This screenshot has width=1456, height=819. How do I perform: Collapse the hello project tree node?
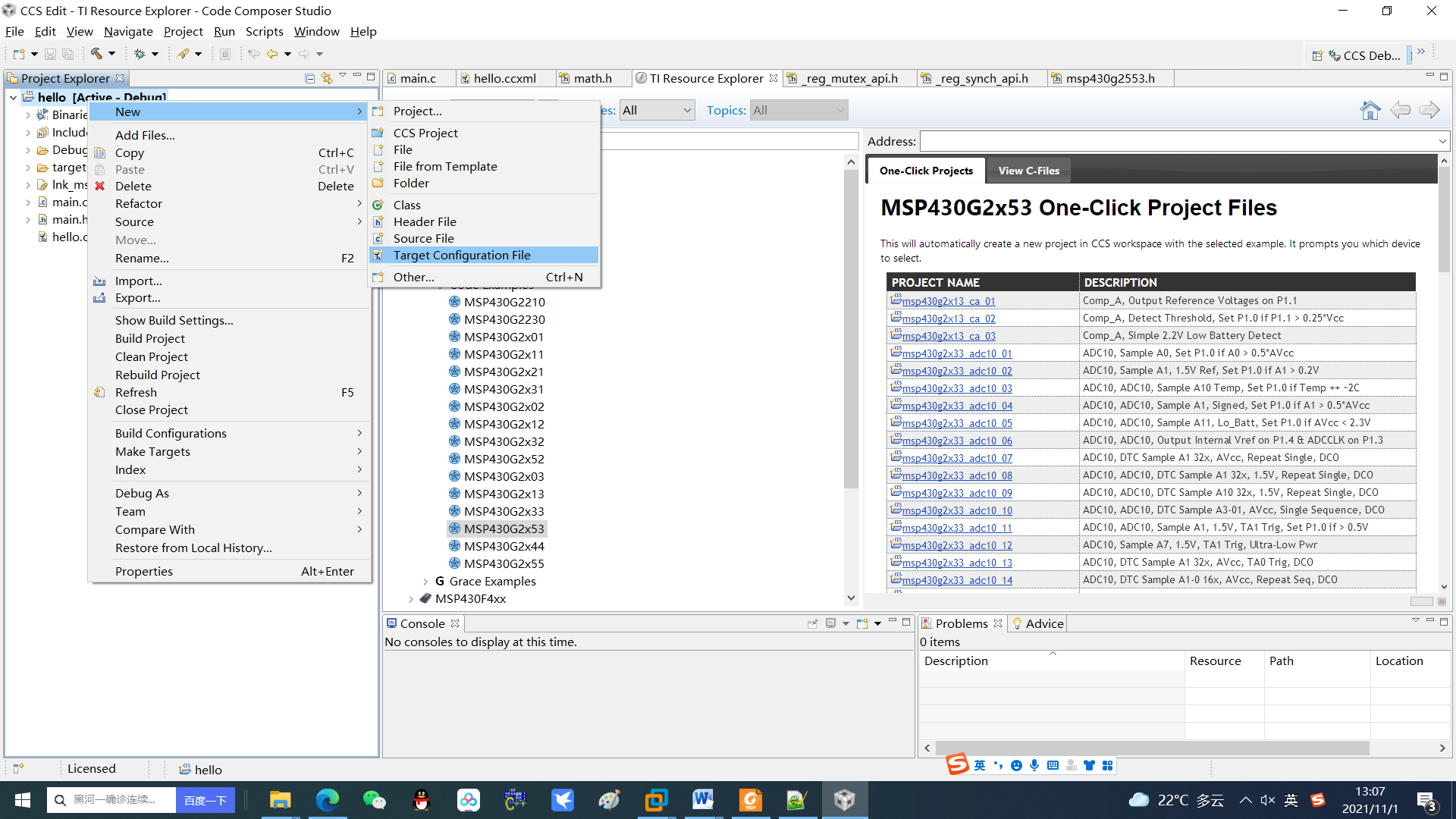point(14,97)
